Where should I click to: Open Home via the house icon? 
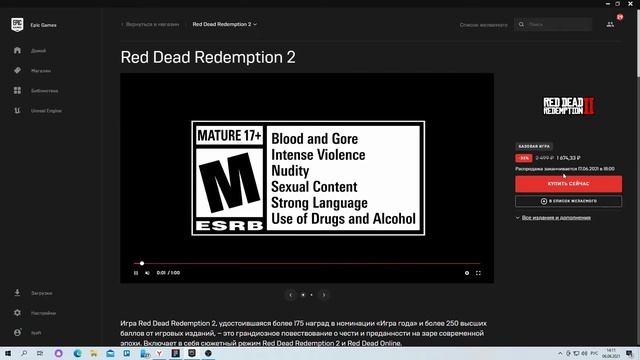pos(17,50)
